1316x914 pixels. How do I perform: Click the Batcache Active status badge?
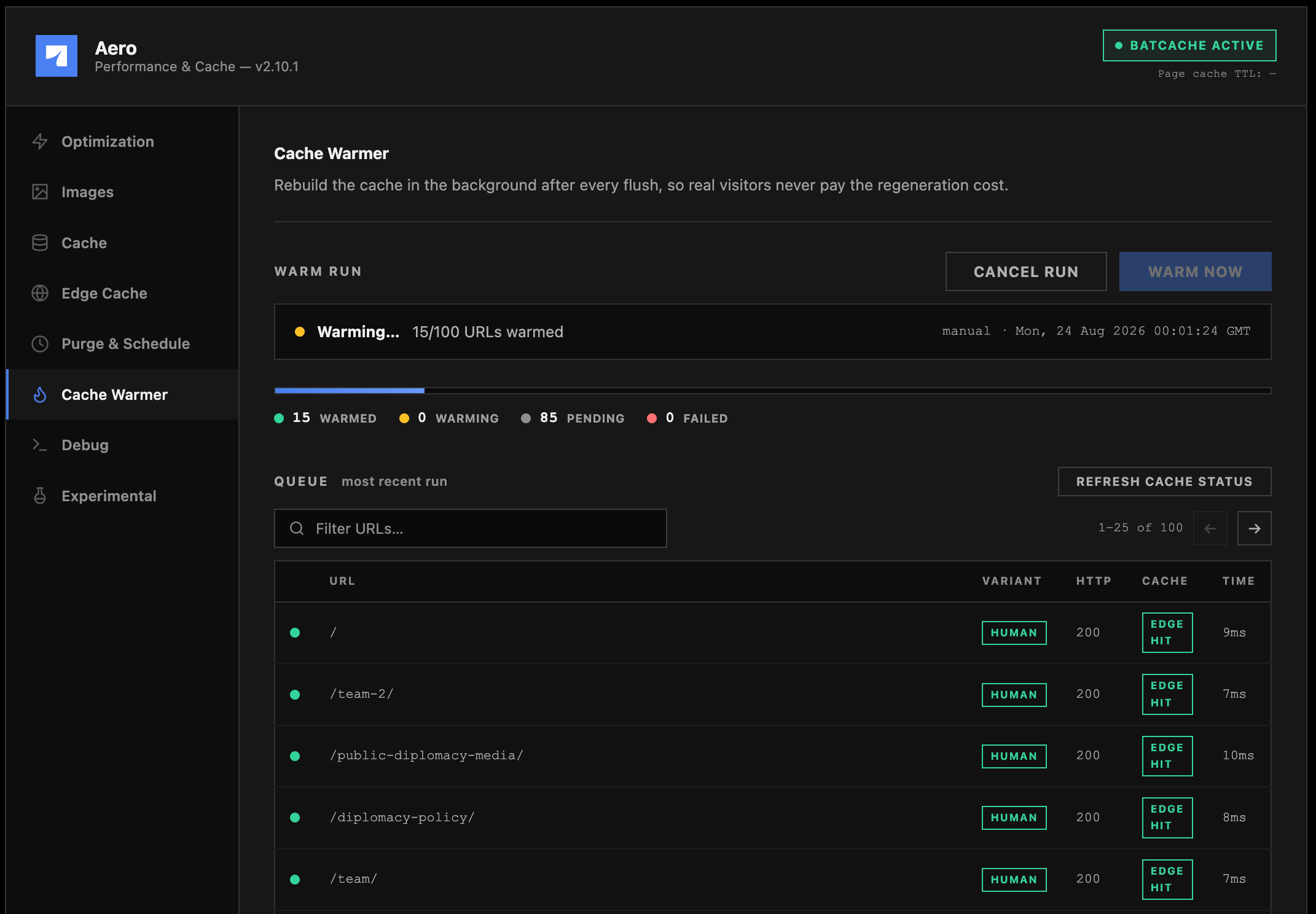[1189, 45]
